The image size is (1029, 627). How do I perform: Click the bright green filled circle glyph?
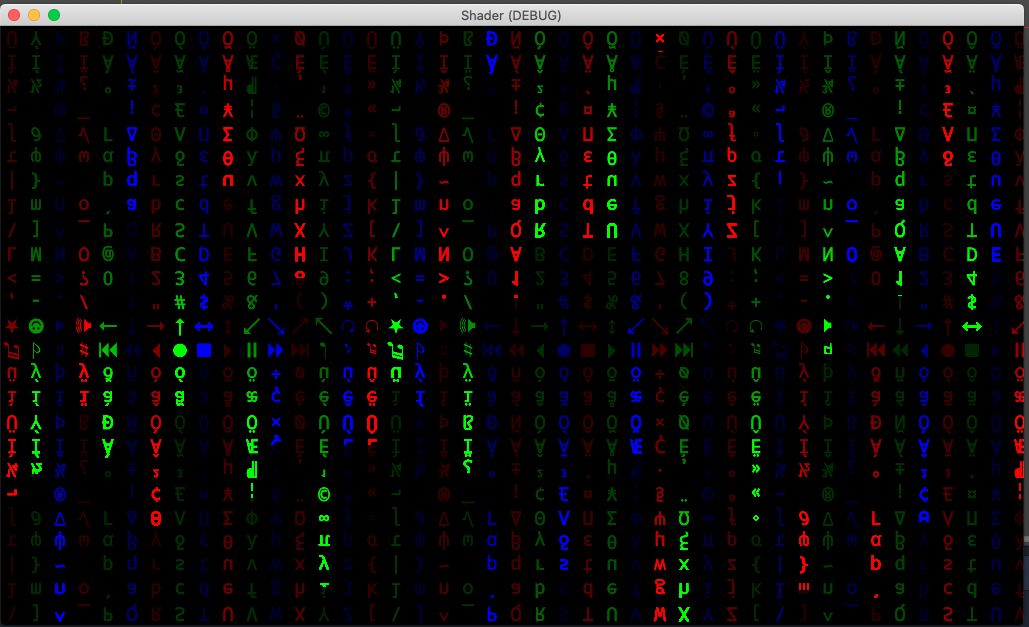180,351
